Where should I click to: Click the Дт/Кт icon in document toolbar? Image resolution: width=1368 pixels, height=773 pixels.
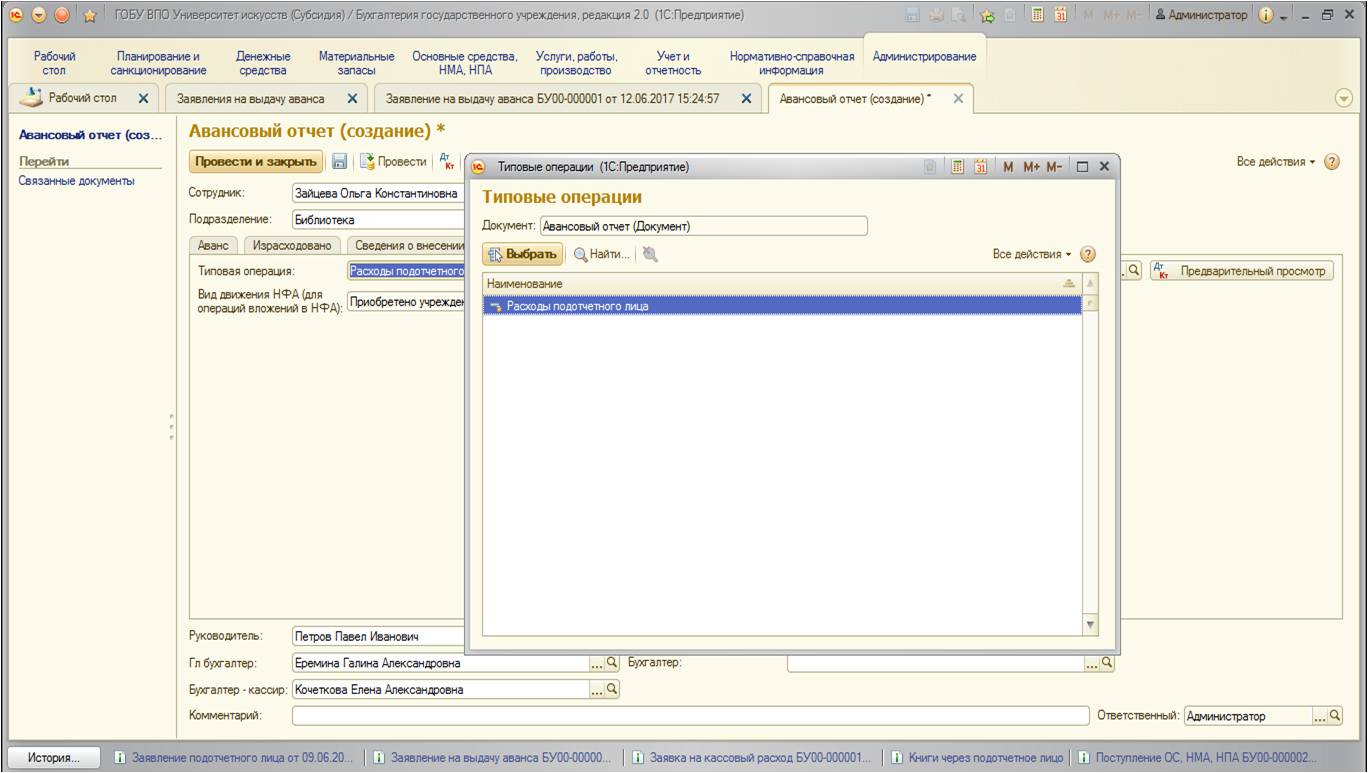pyautogui.click(x=448, y=162)
